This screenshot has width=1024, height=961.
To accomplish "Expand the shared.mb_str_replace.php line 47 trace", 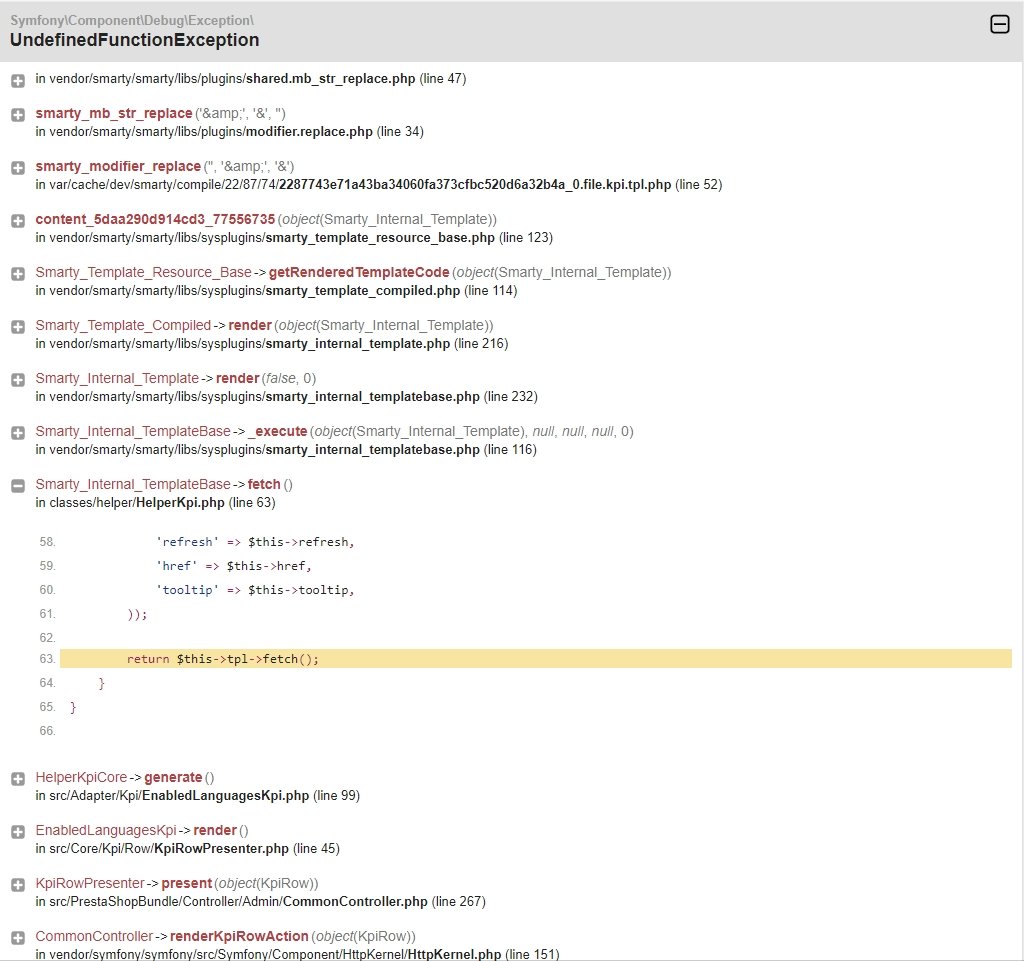I will point(18,81).
